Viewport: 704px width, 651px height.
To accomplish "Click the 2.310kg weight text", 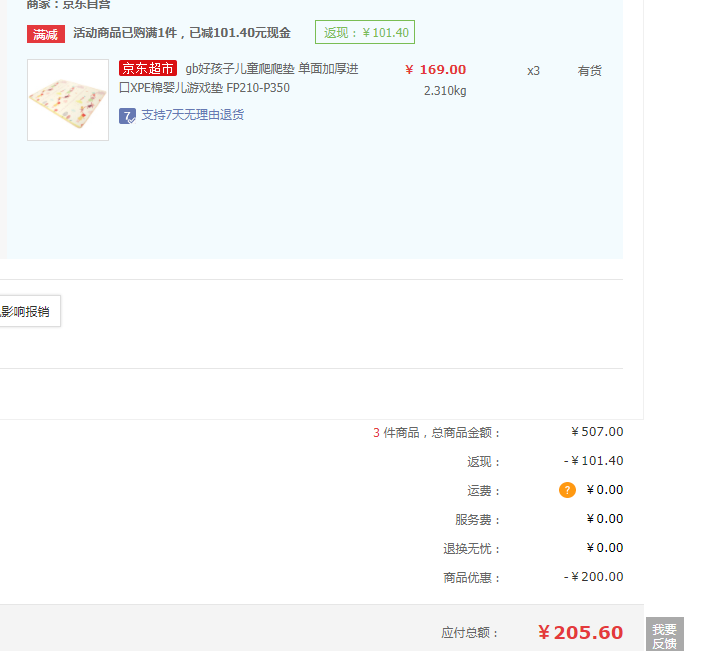I will pos(445,91).
